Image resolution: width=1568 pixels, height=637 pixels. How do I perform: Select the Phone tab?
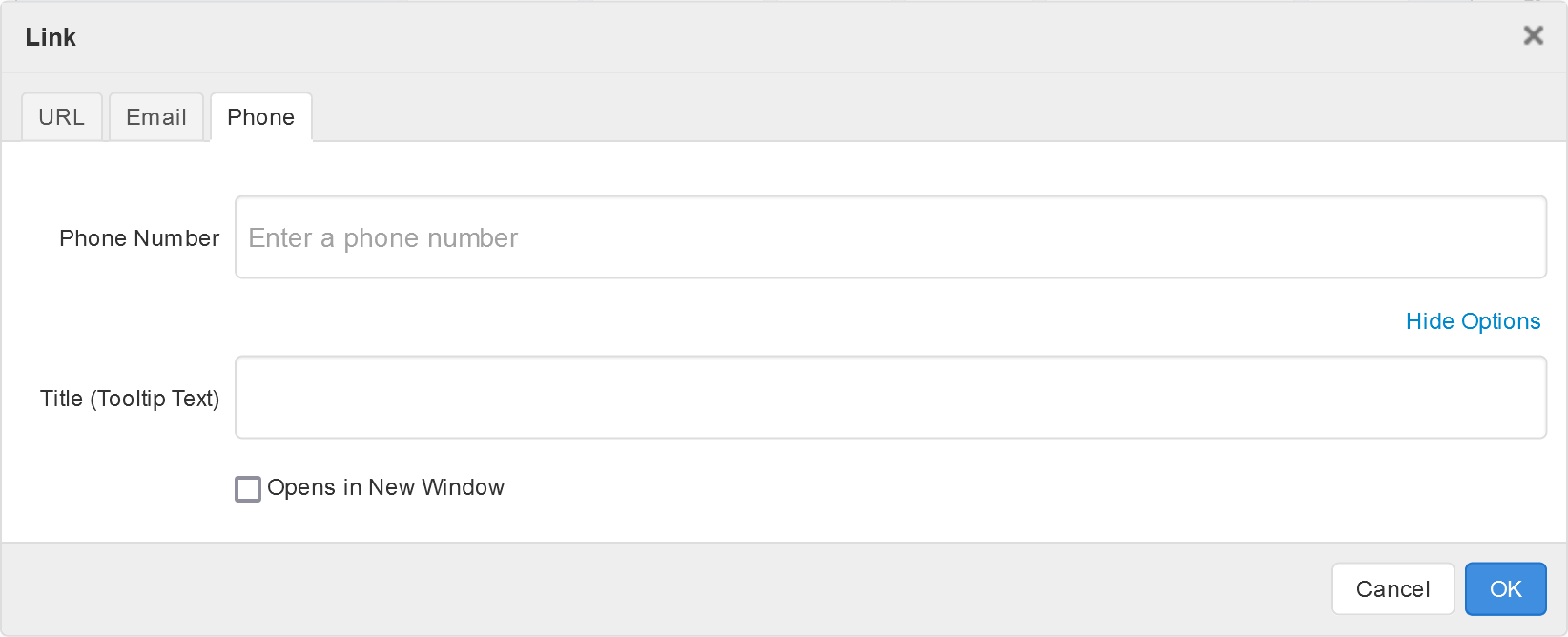pos(261,117)
